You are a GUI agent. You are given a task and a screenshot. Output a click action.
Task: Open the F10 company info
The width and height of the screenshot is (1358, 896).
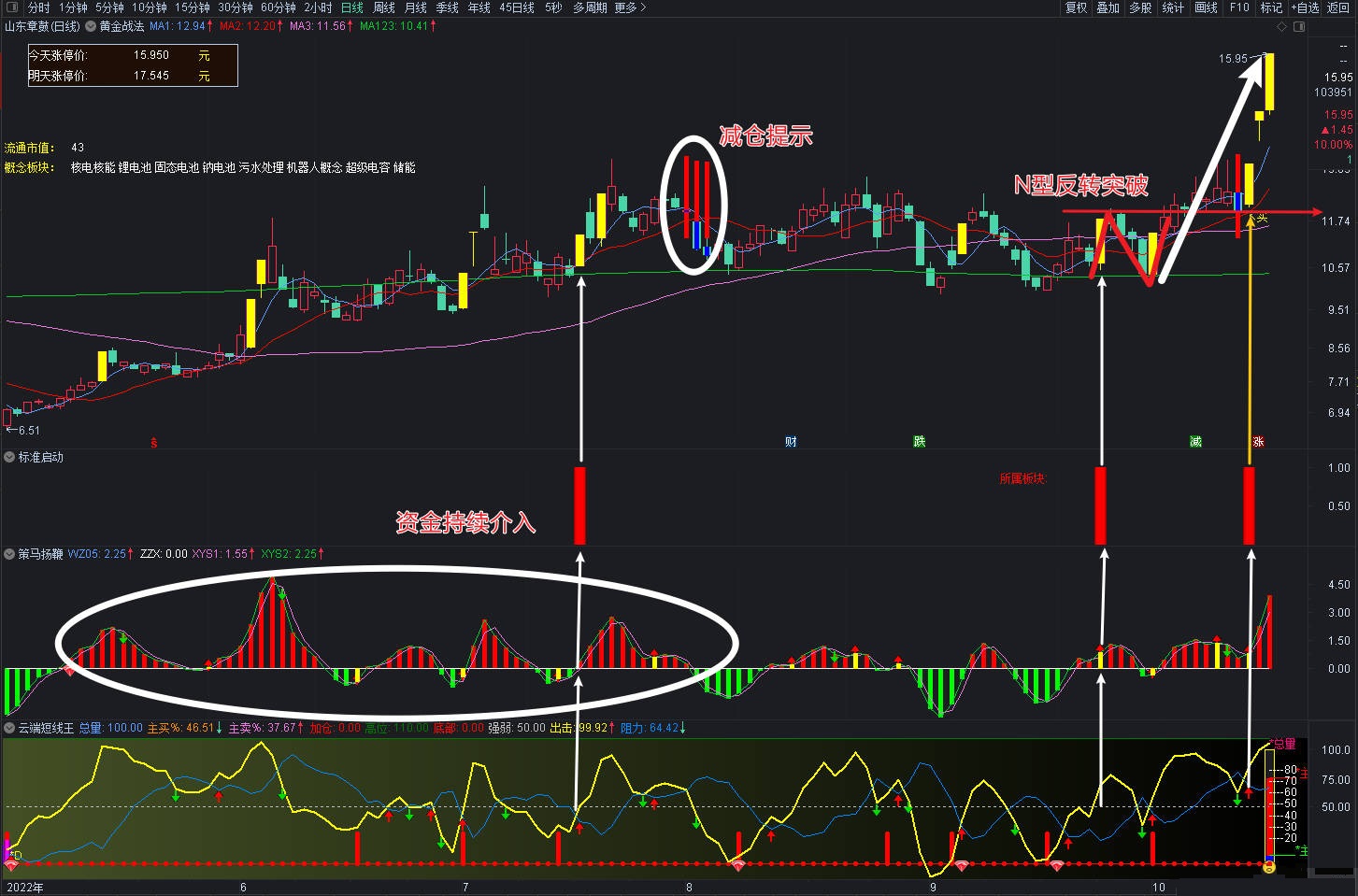(1239, 7)
